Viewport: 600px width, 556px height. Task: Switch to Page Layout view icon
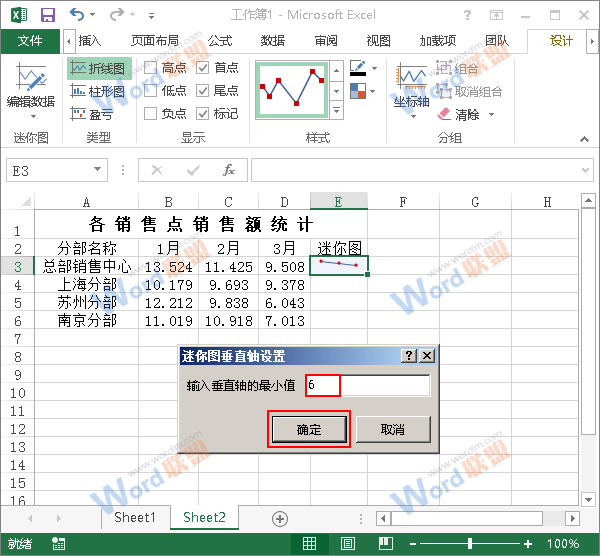click(x=348, y=543)
